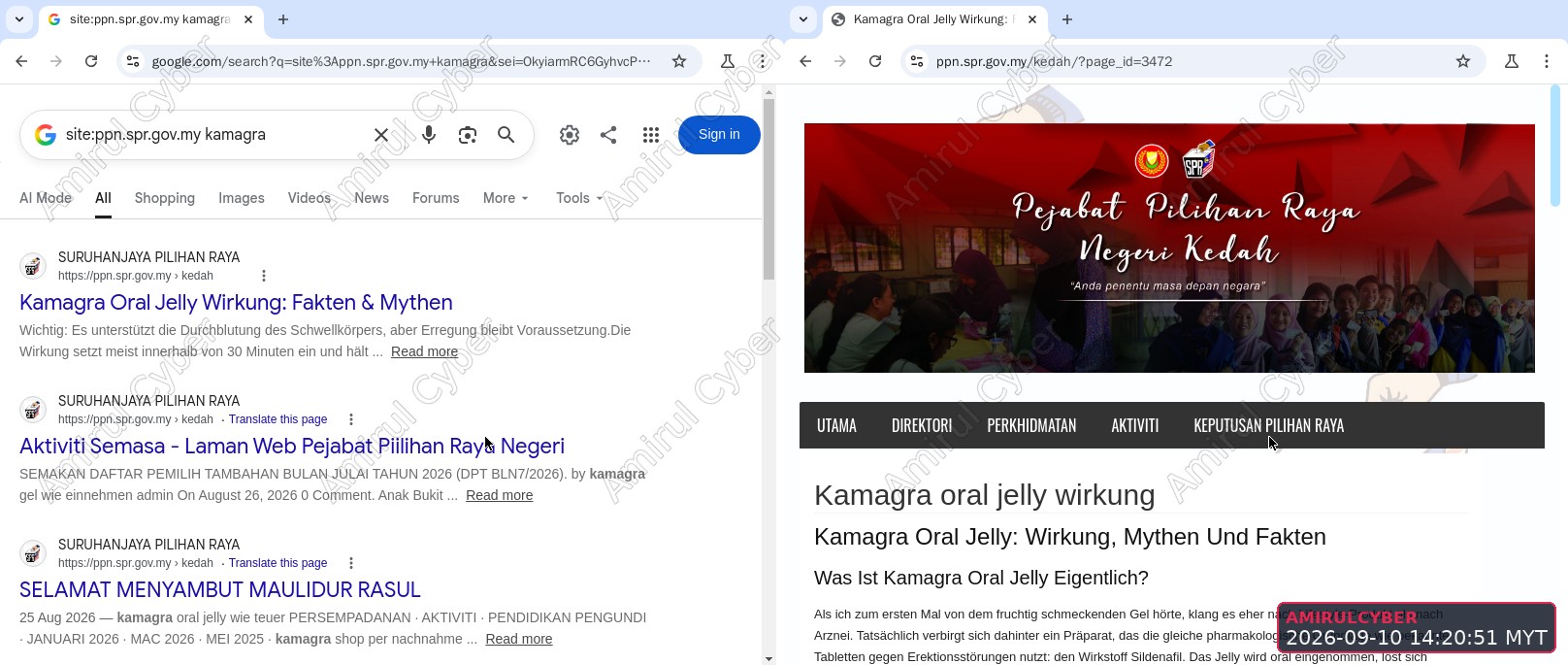The image size is (1568, 665).
Task: Open tab search dropdown in left browser window
Action: (x=19, y=19)
